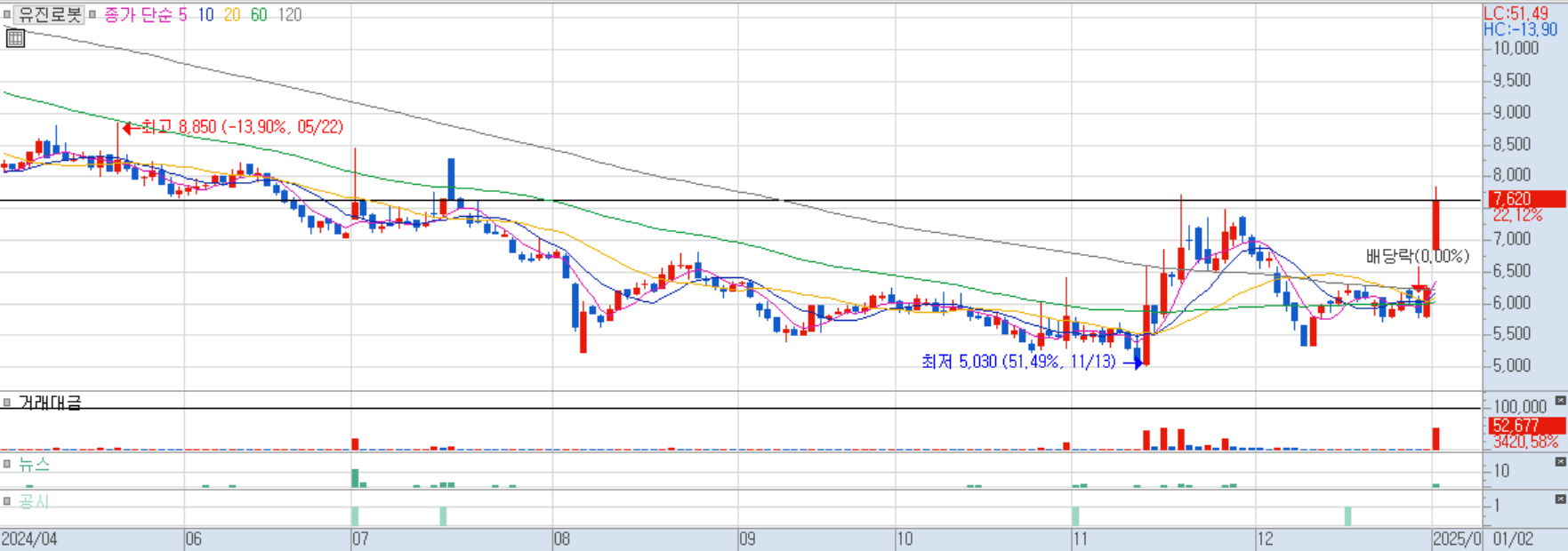This screenshot has height=551, width=1568.
Task: Click the square marker left of 유진로봇
Action: [7, 15]
